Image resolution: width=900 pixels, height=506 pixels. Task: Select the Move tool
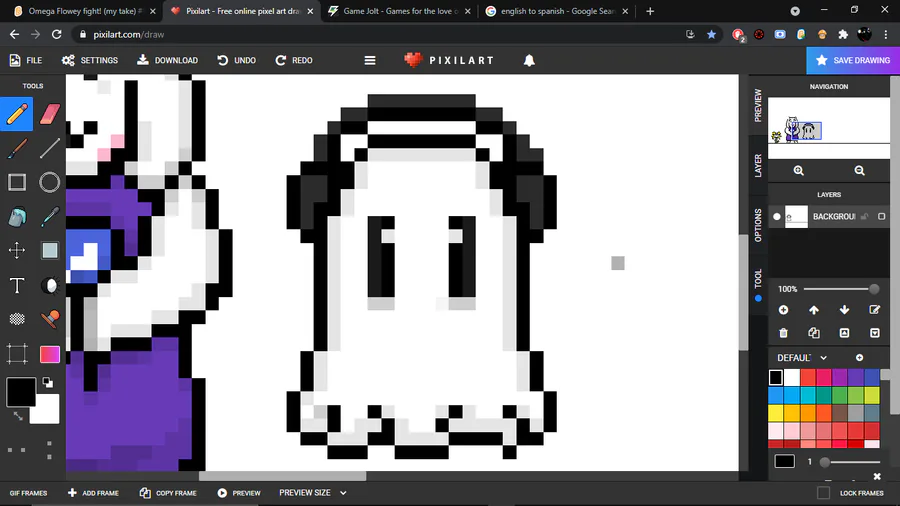click(17, 251)
